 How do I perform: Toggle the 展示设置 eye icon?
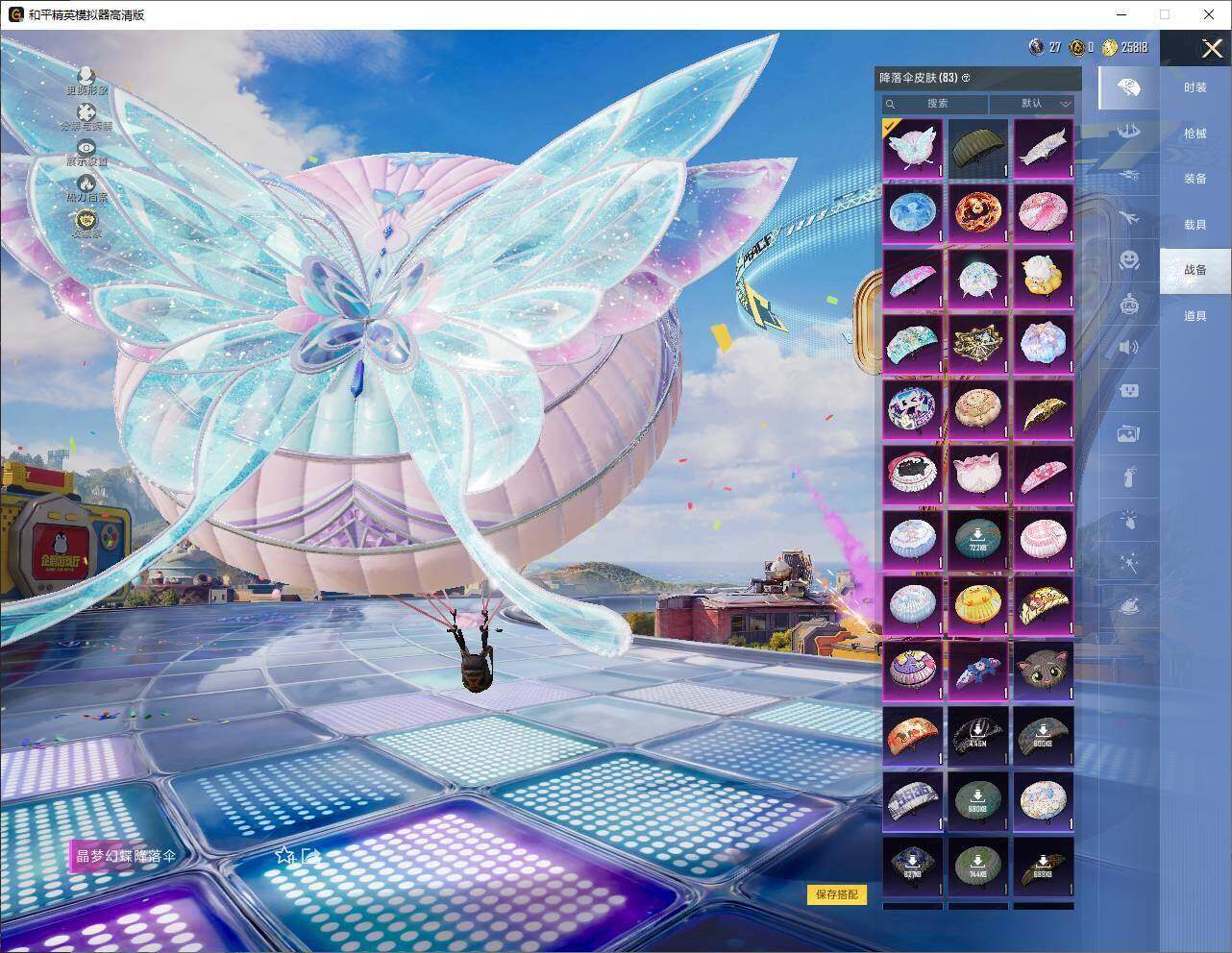pyautogui.click(x=86, y=147)
